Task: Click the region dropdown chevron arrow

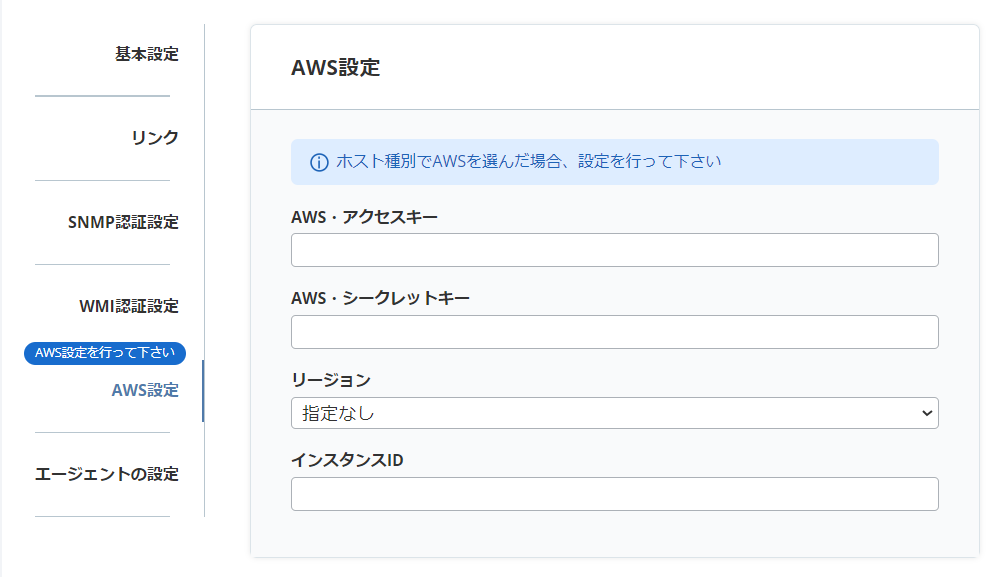Action: (926, 412)
